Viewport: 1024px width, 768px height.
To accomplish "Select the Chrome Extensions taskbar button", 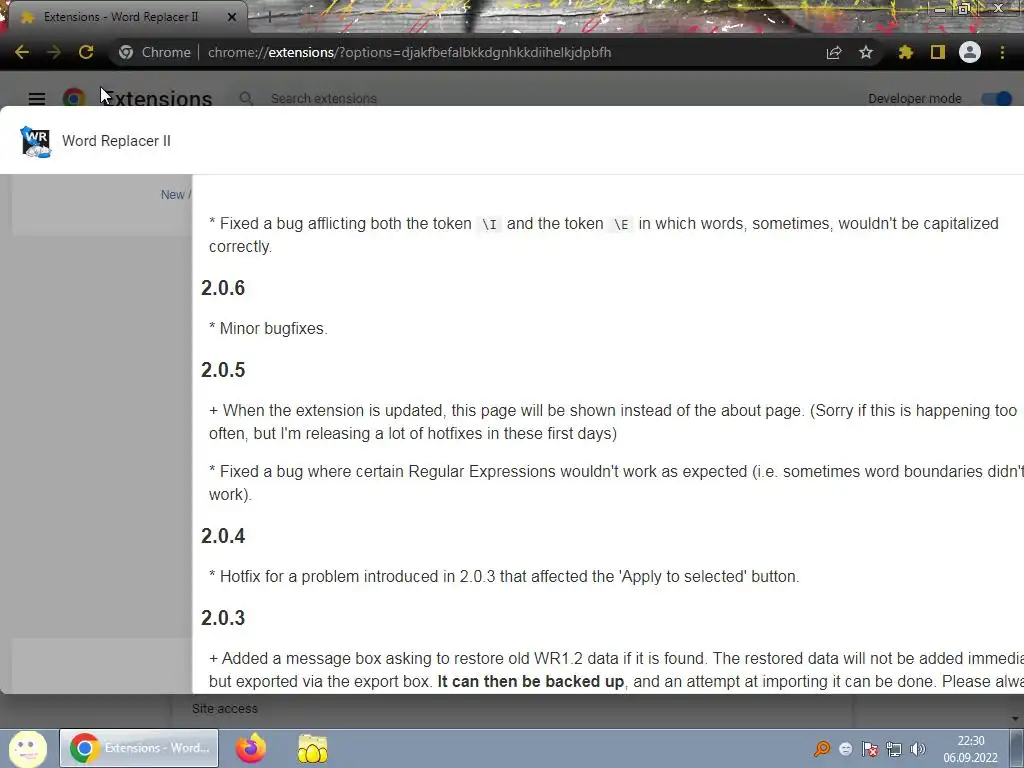I will pos(139,748).
